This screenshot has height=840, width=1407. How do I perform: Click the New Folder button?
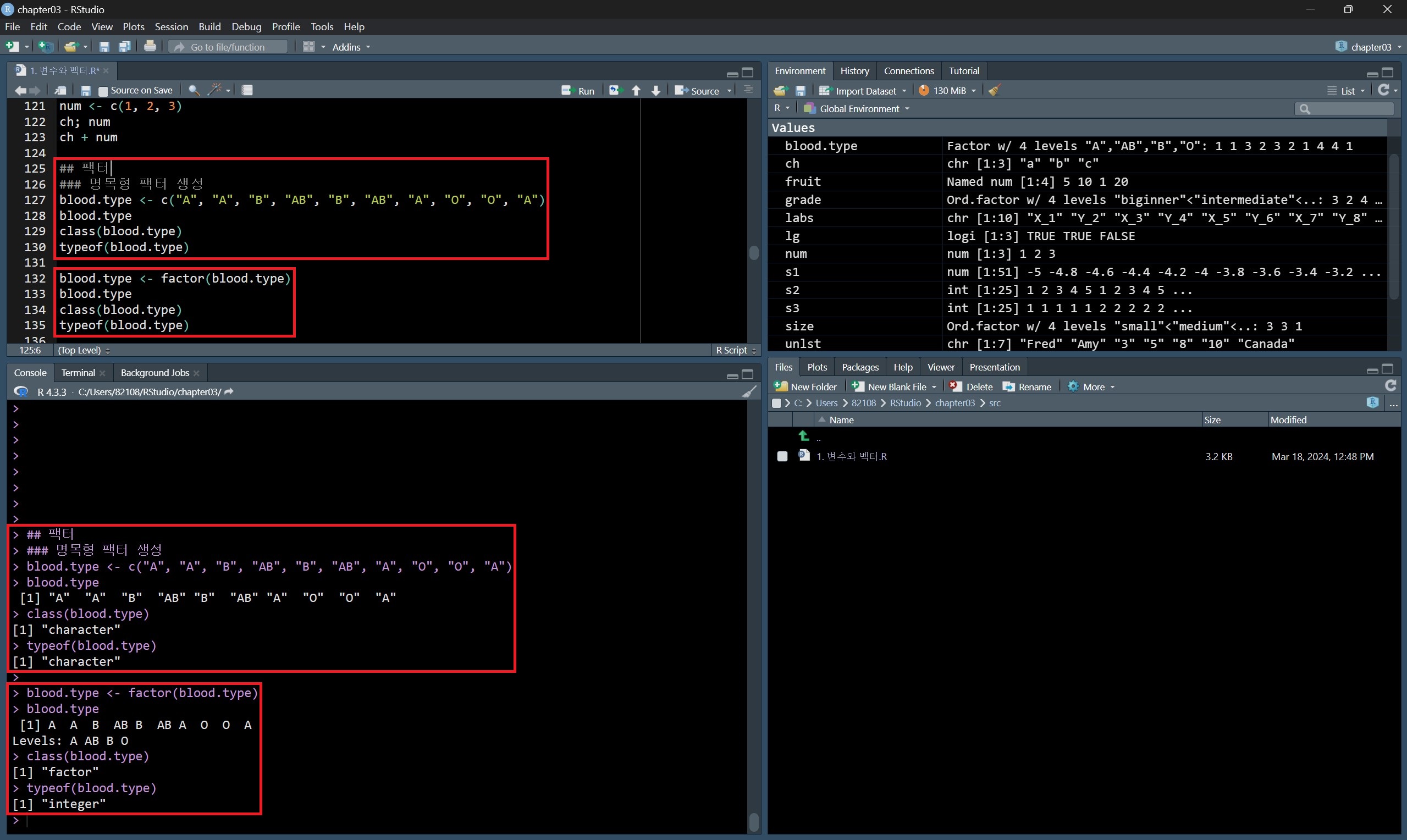click(806, 386)
